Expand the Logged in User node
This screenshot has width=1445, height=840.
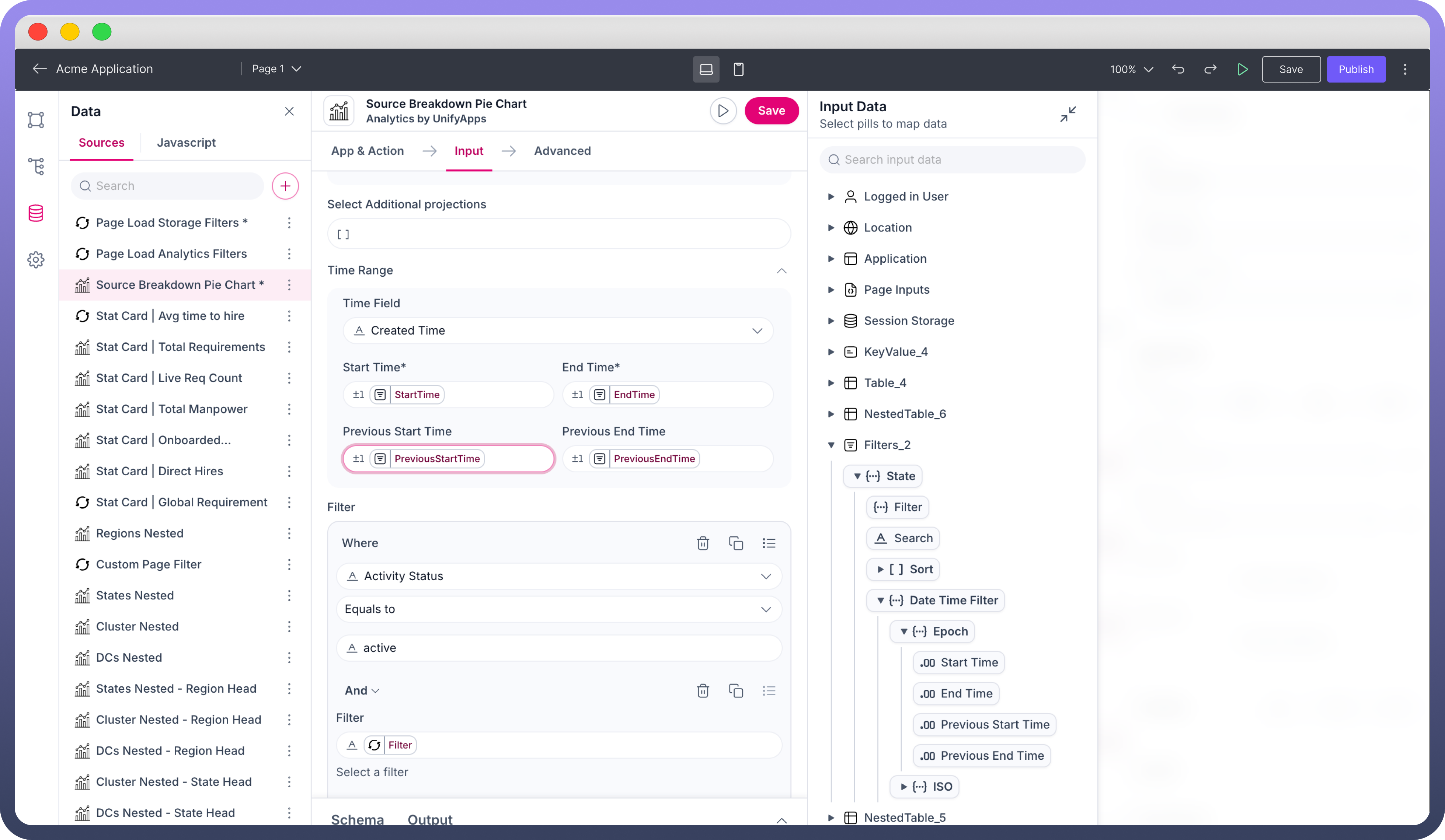tap(831, 196)
